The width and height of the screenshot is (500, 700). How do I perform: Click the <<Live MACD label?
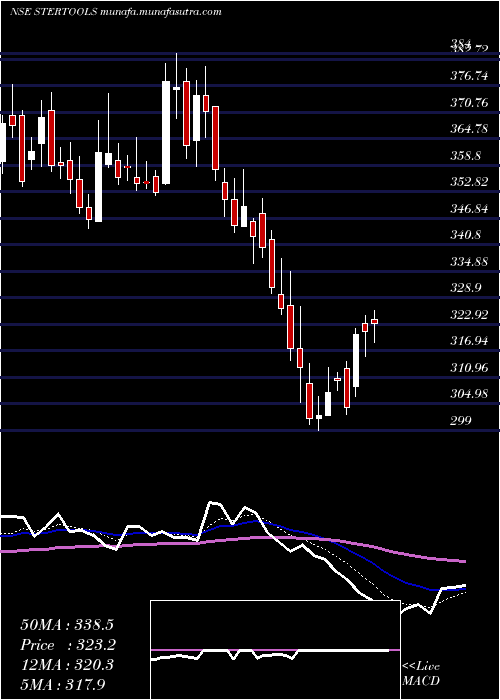click(x=421, y=674)
